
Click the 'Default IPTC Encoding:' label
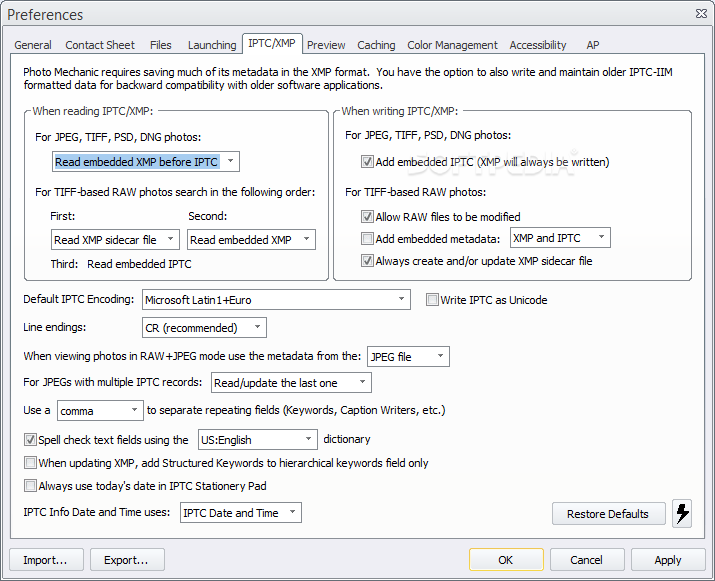(x=79, y=299)
